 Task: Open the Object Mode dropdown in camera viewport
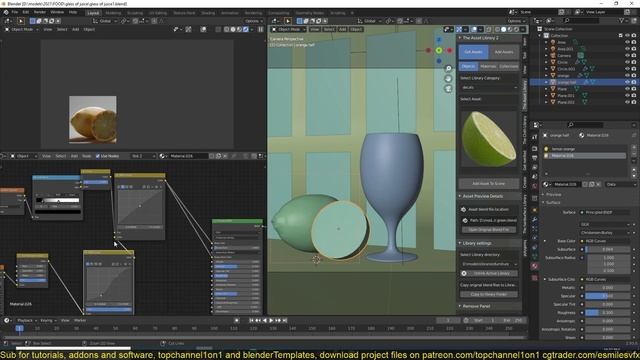[x=289, y=29]
